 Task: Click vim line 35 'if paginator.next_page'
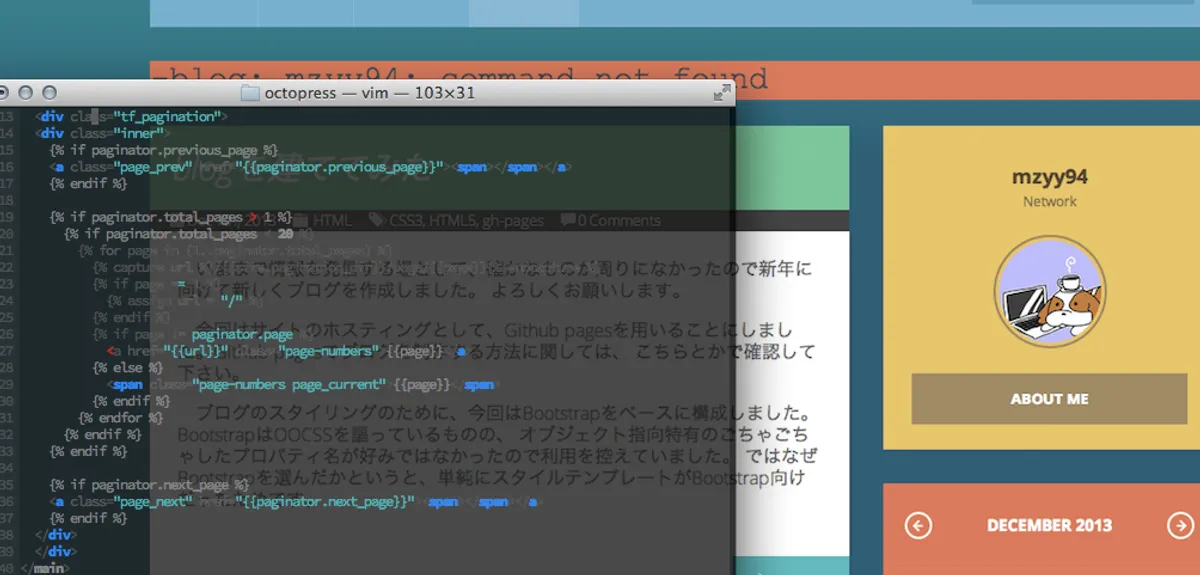(x=148, y=484)
